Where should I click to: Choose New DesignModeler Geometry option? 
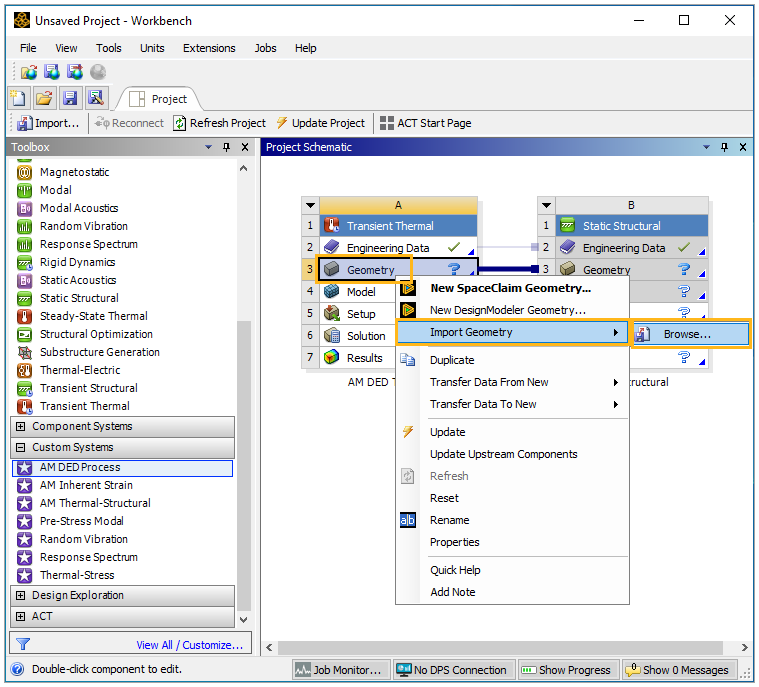pyautogui.click(x=512, y=310)
